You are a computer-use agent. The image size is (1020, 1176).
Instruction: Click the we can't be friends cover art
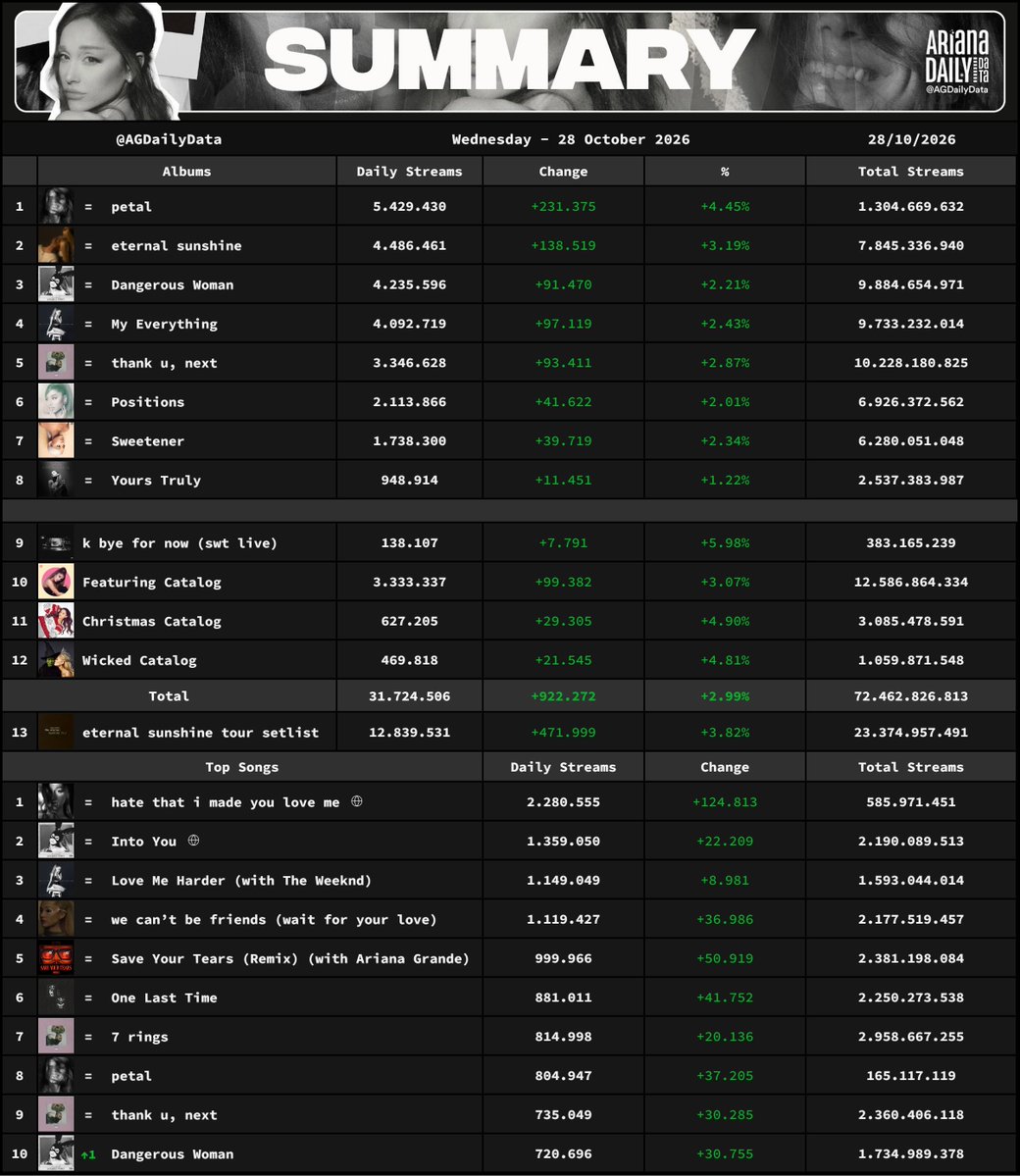56,919
